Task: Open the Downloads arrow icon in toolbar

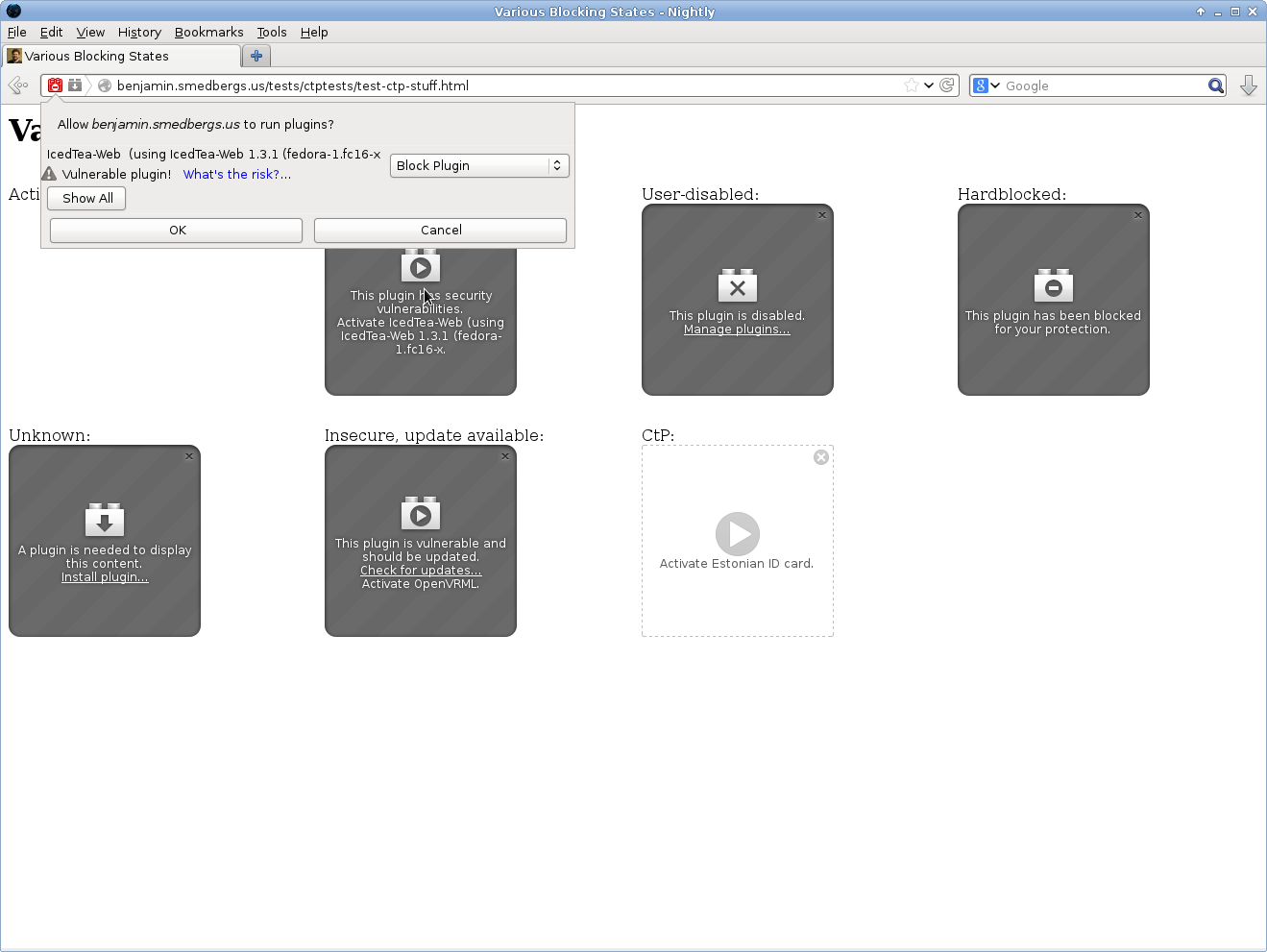Action: click(1248, 85)
